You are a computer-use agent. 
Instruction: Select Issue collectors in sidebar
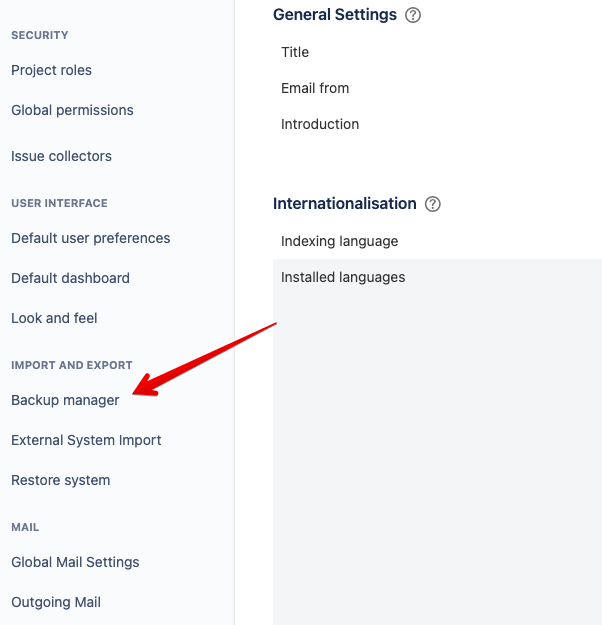[61, 156]
